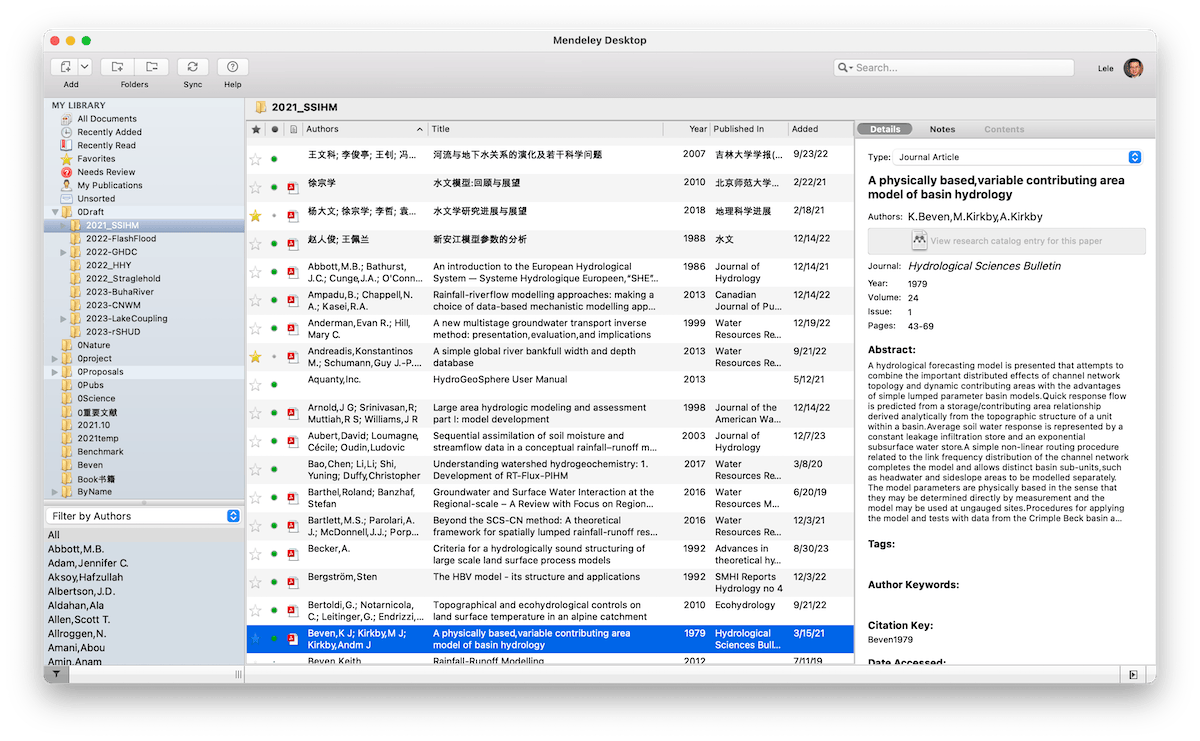Mark Aquanty, Inc. entry read status dot
1200x741 pixels.
tap(274, 385)
